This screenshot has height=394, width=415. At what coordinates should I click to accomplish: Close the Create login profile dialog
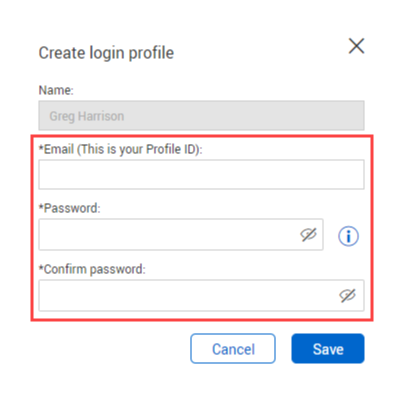[x=356, y=46]
